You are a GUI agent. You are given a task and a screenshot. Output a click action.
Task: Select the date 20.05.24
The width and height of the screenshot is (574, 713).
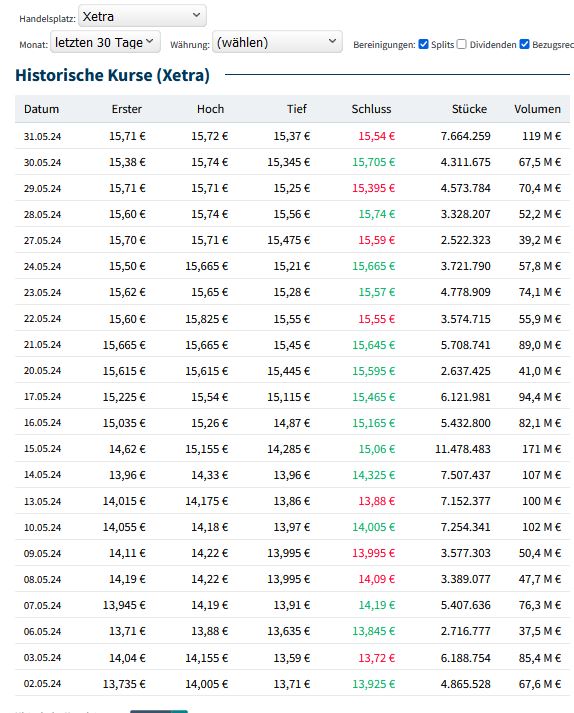point(42,371)
